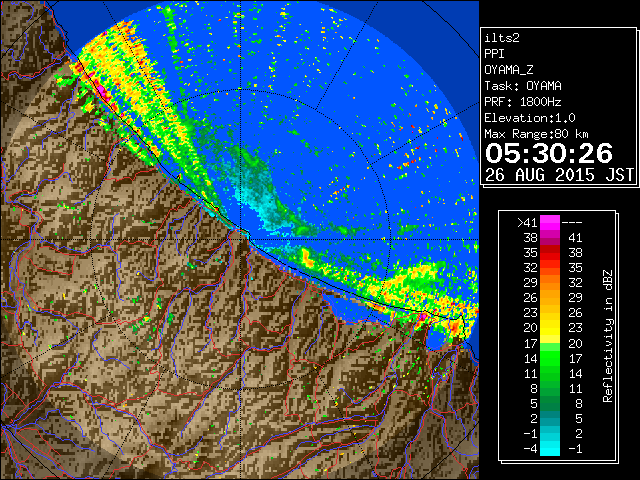Screen dimensions: 640x480
Task: Click the 'ilts2' label in the info box
Action: point(502,38)
